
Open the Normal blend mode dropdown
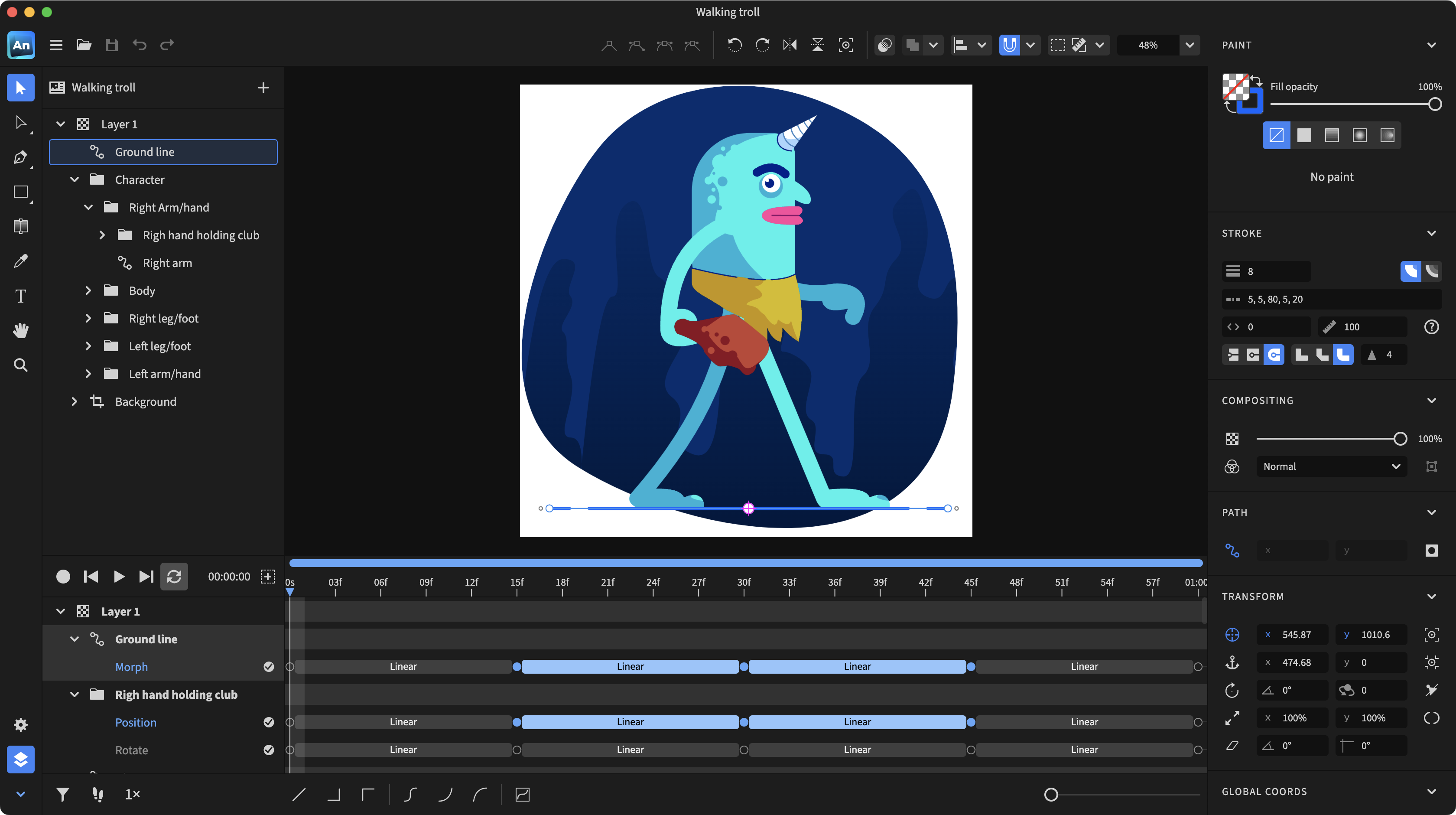pos(1331,466)
